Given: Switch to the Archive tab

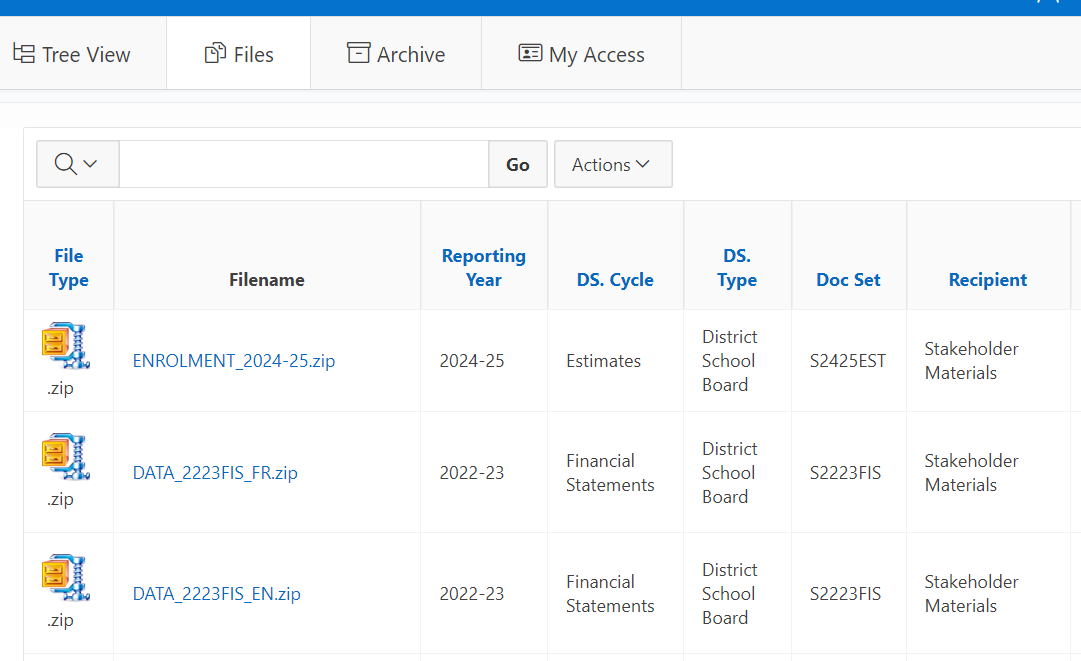Looking at the screenshot, I should coord(410,55).
